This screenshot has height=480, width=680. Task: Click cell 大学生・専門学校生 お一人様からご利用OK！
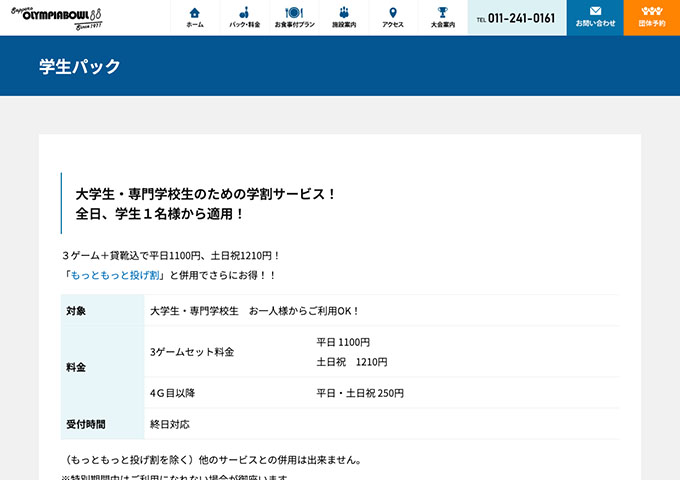(x=255, y=311)
